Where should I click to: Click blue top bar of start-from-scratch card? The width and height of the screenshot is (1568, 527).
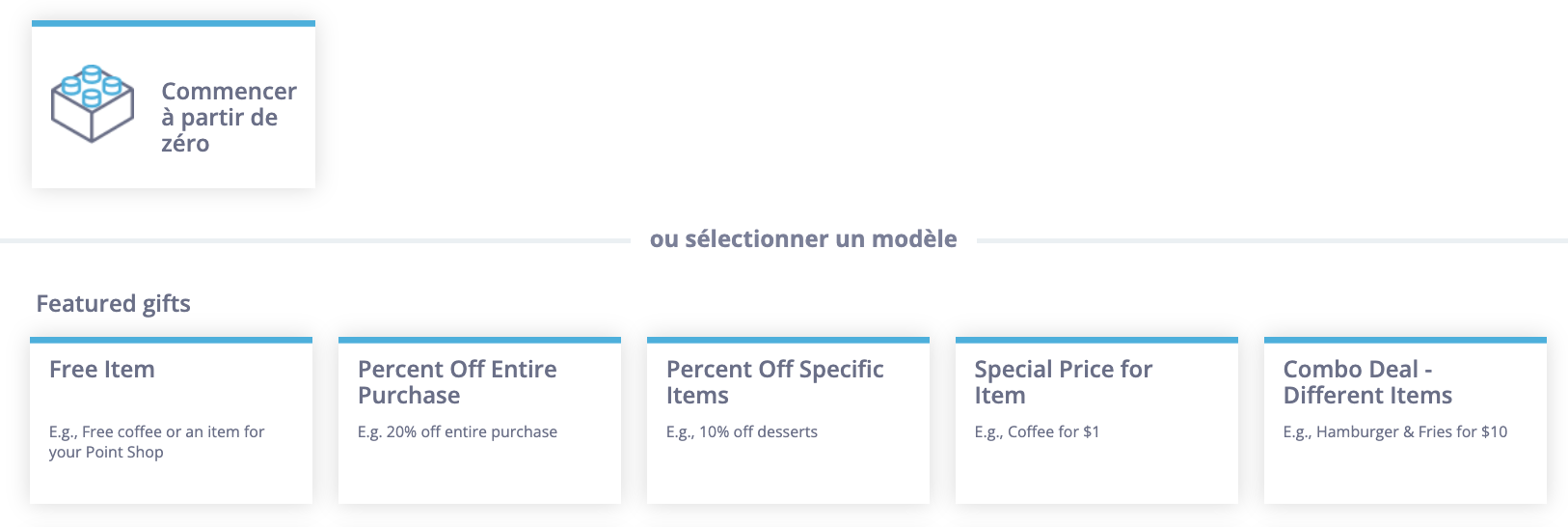coord(174,23)
